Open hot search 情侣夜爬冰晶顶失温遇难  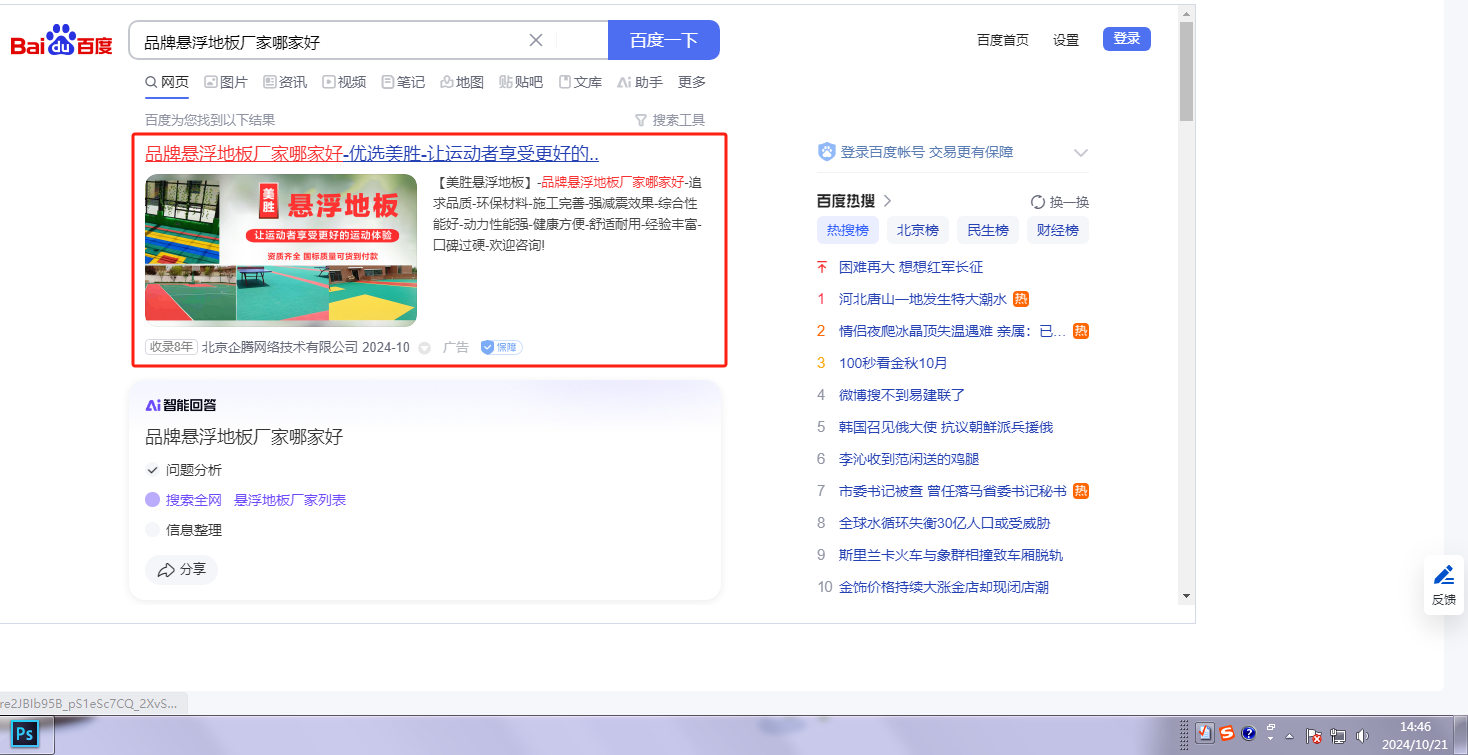pyautogui.click(x=953, y=331)
